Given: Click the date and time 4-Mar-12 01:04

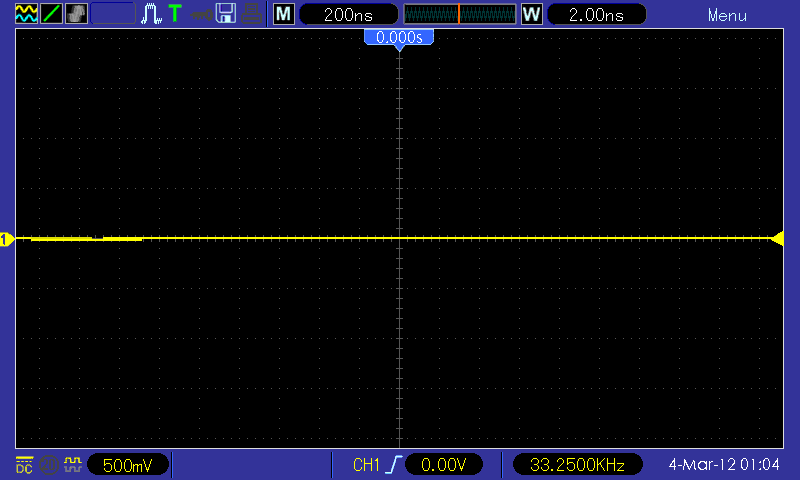Looking at the screenshot, I should pos(724,465).
